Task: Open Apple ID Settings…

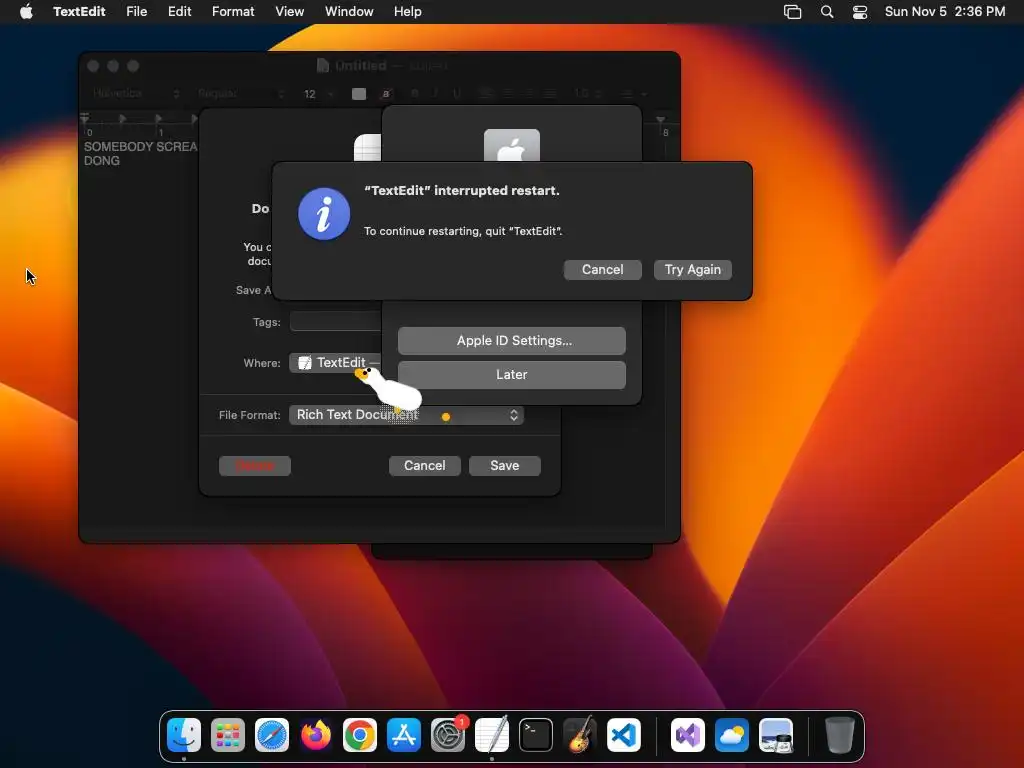Action: click(x=512, y=341)
